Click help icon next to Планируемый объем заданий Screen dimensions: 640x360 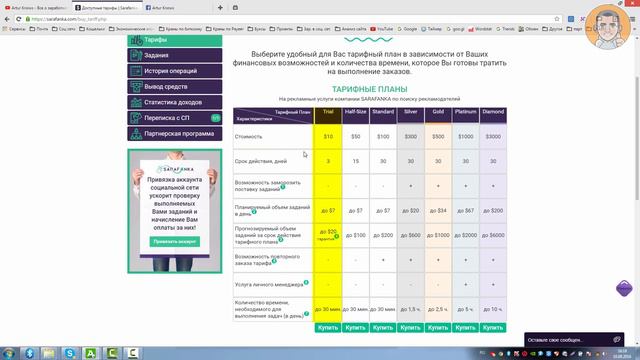(x=254, y=211)
